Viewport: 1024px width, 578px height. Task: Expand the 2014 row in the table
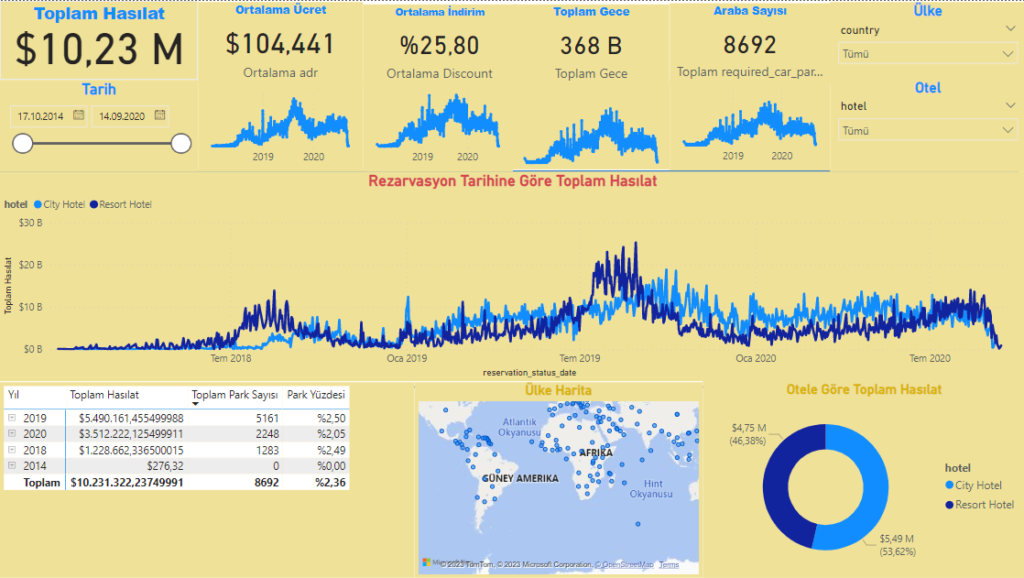point(12,465)
